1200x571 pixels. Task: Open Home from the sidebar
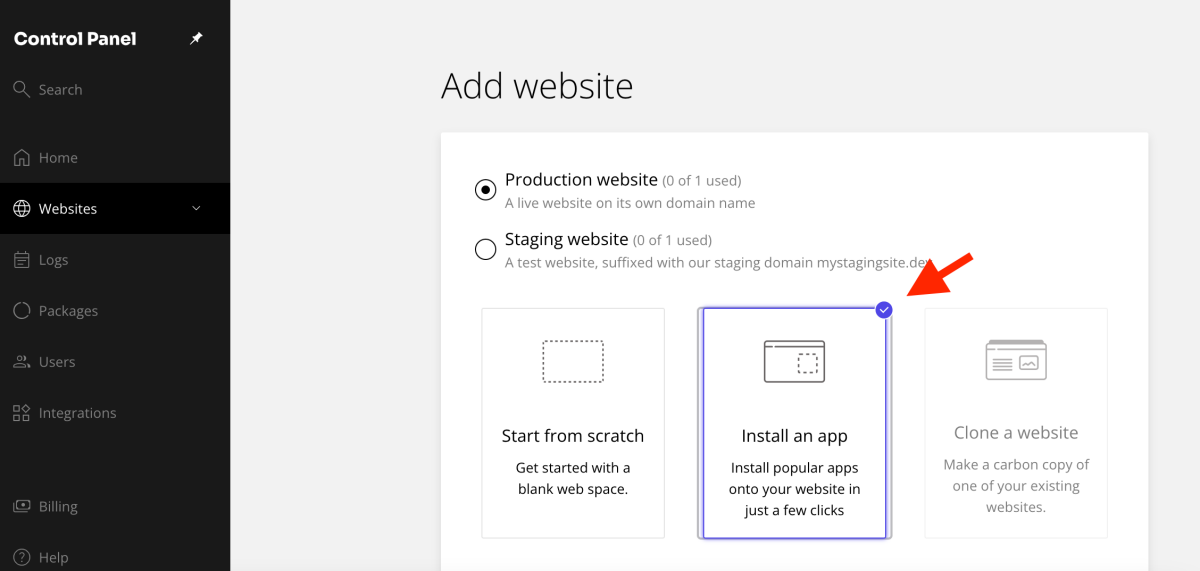[x=58, y=157]
